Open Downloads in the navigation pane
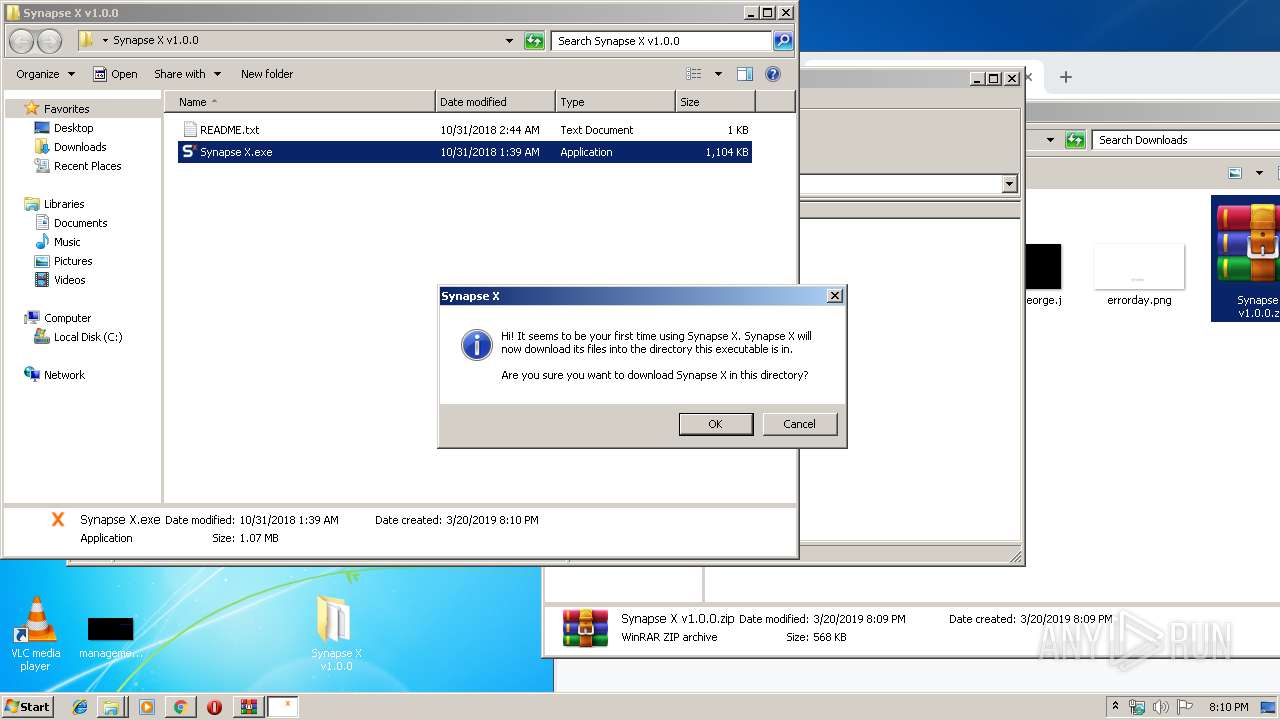The height and width of the screenshot is (720, 1280). pos(80,147)
